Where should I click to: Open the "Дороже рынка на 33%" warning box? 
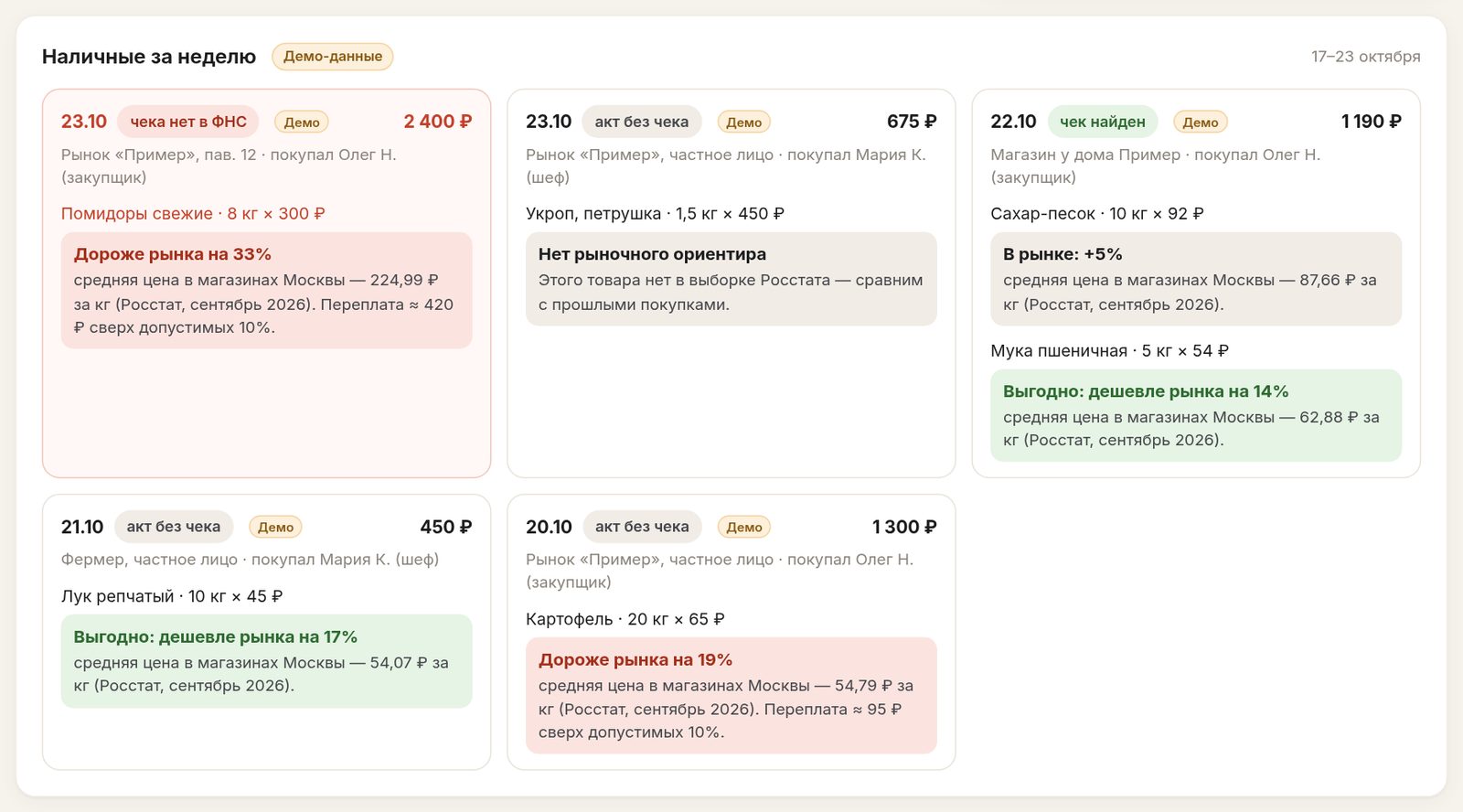coord(267,291)
